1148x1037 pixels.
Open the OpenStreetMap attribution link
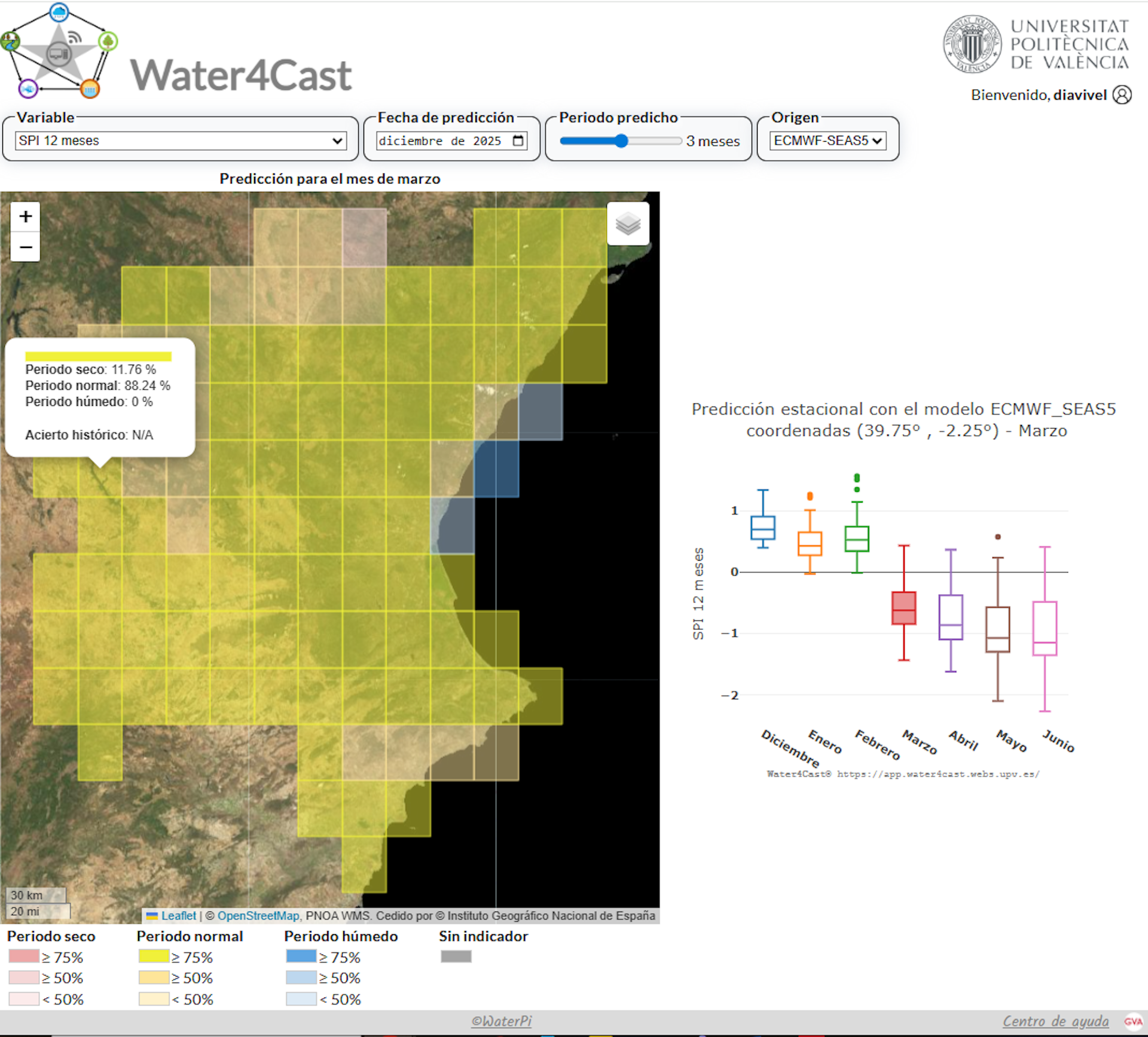258,916
